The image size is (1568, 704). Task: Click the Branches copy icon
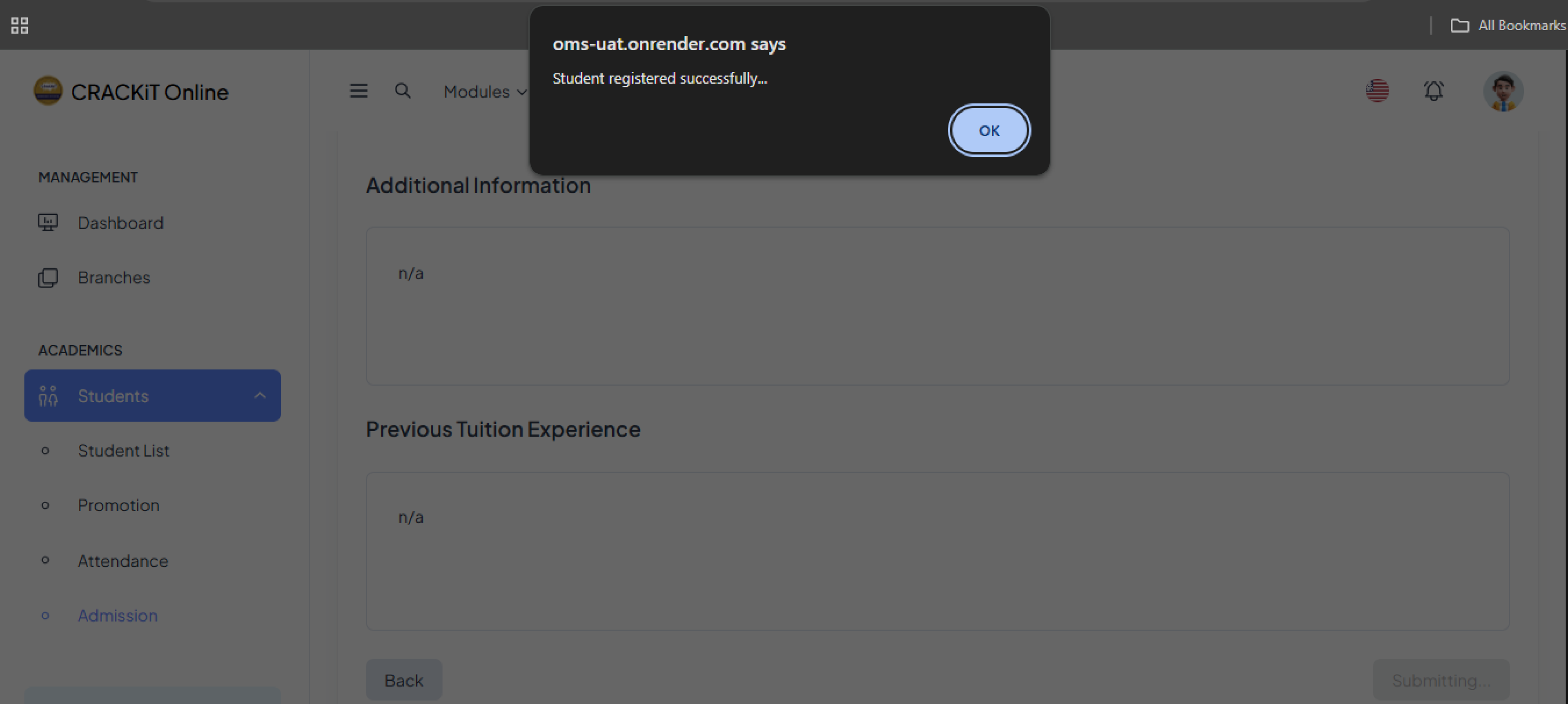(47, 277)
